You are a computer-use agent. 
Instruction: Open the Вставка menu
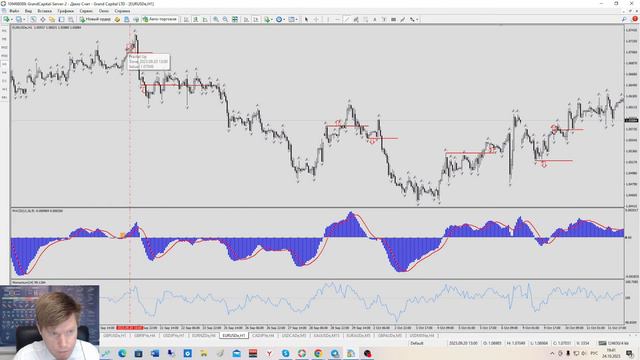click(x=44, y=11)
